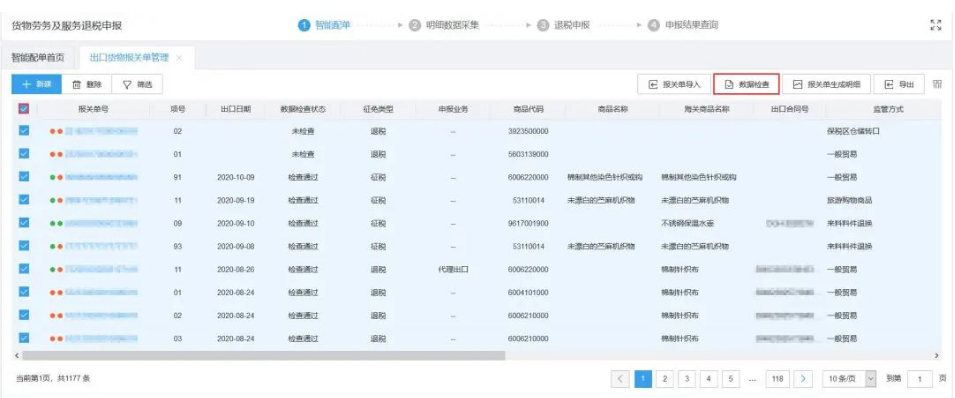Go to the previous page arrow
955x398 pixels.
[620, 378]
